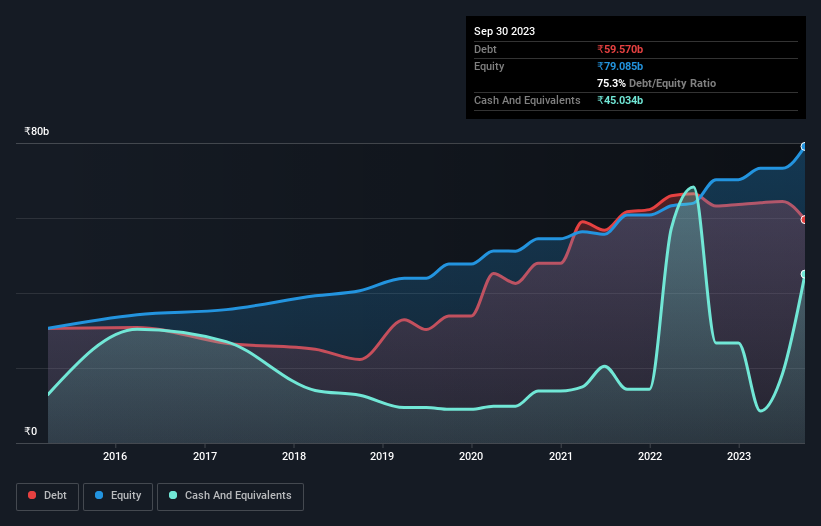Toggle the Equity series legend button
This screenshot has height=526, width=821.
118,496
